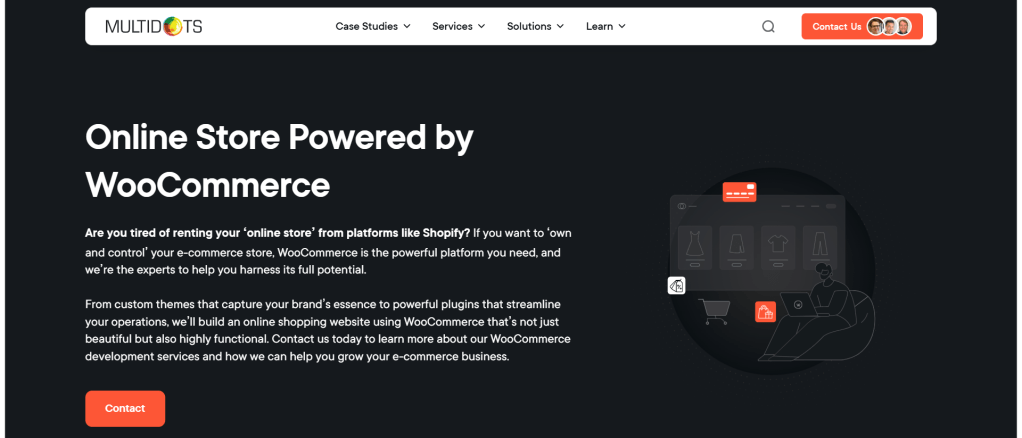1022x438 pixels.
Task: Select the t-shirt product card in illustration
Action: coord(778,248)
